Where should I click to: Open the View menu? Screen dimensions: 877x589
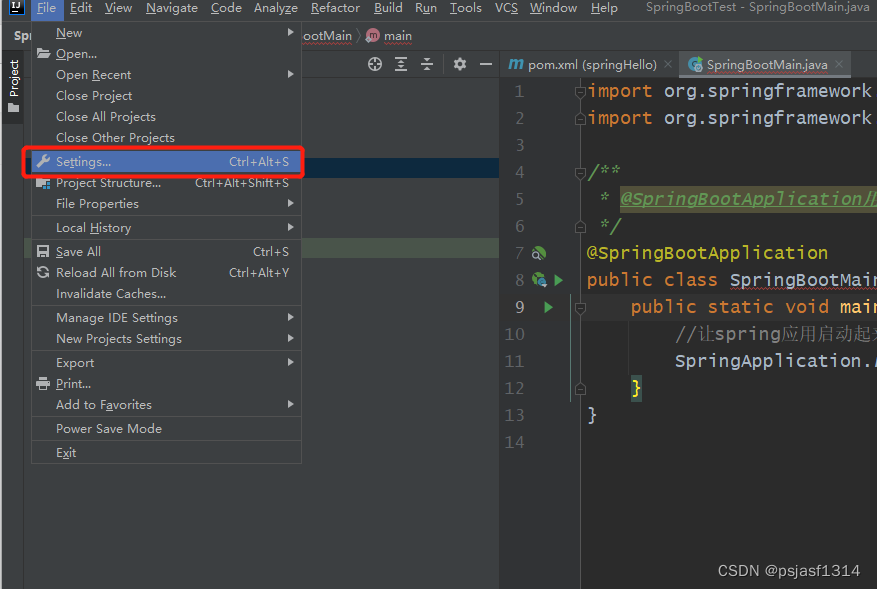coord(119,8)
